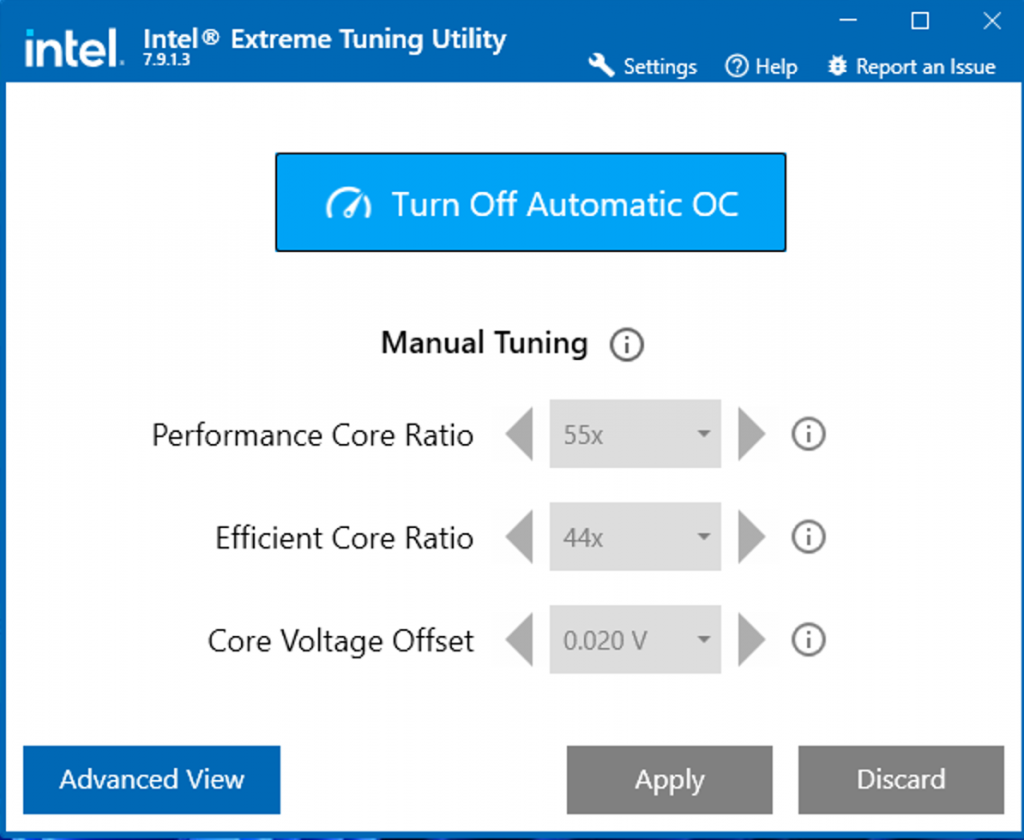Increase Performance Core Ratio with right arrow
1024x840 pixels.
pos(751,435)
